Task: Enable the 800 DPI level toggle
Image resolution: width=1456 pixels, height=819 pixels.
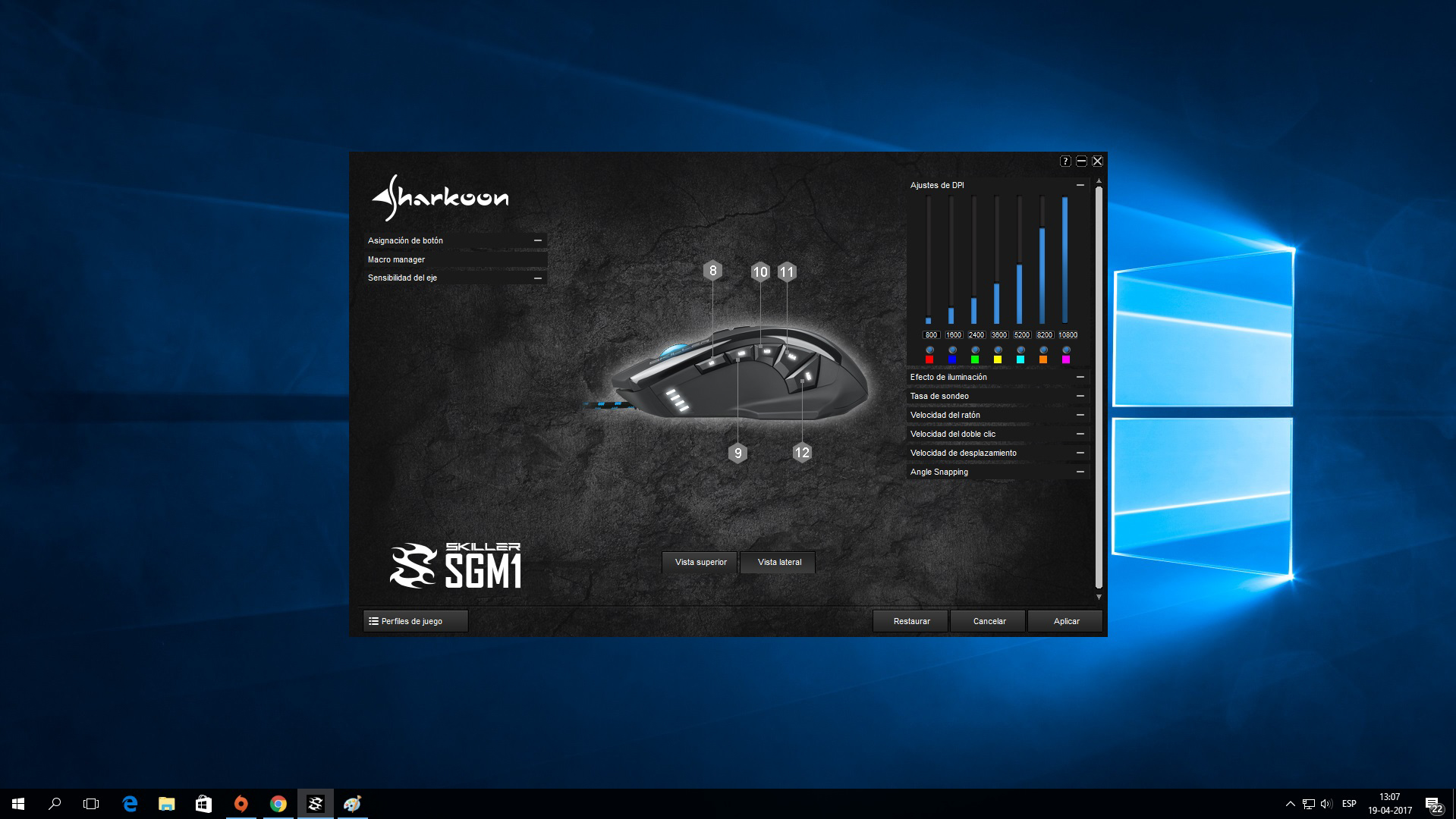Action: tap(929, 350)
